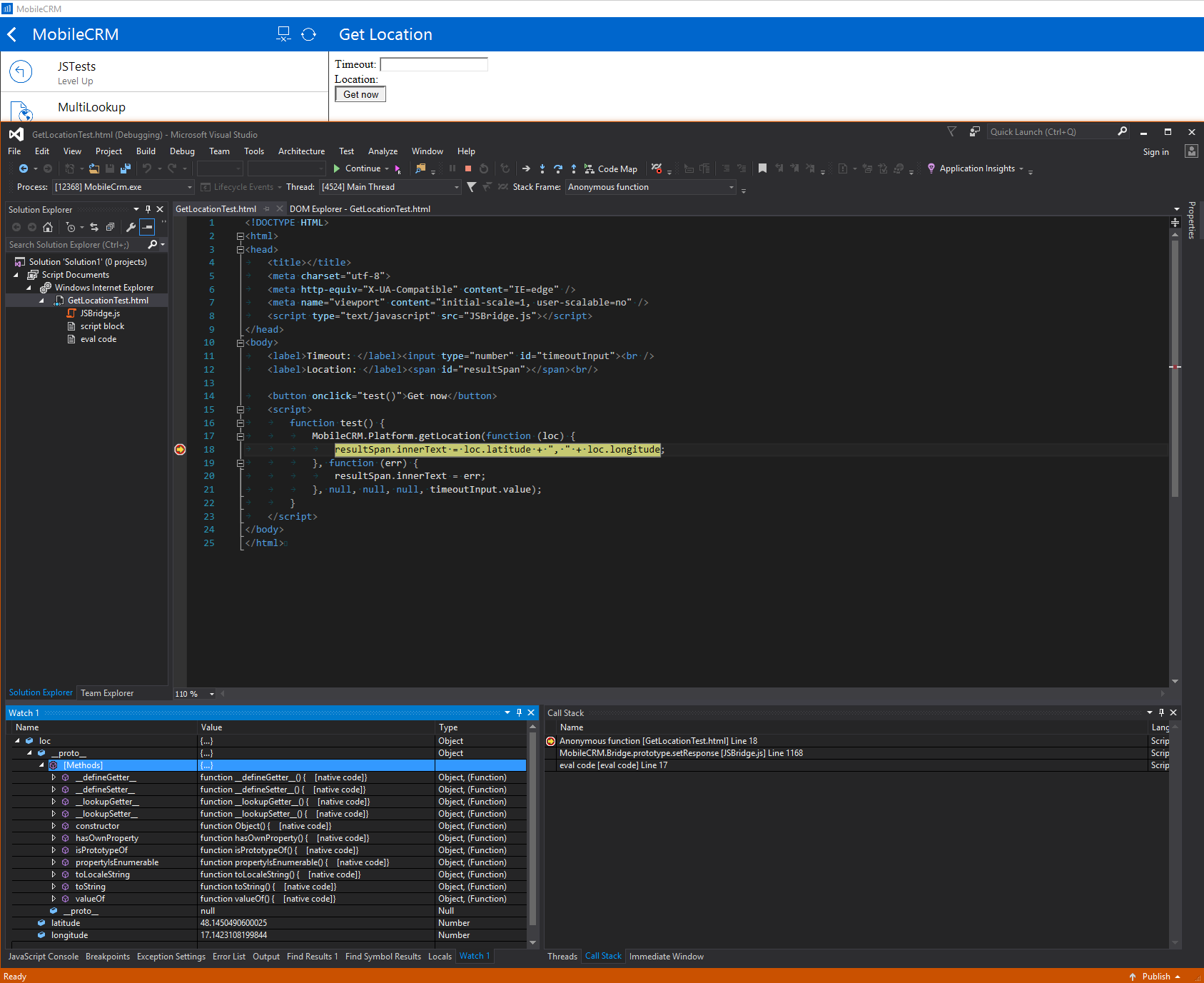Open the Stack Frame dropdown

[650, 187]
